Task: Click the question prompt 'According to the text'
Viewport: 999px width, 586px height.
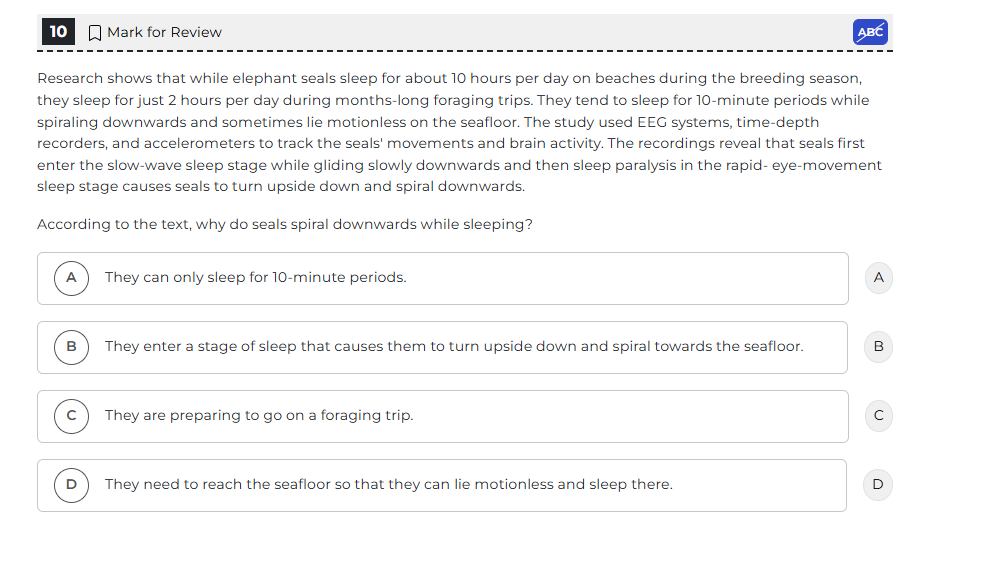Action: coord(285,224)
